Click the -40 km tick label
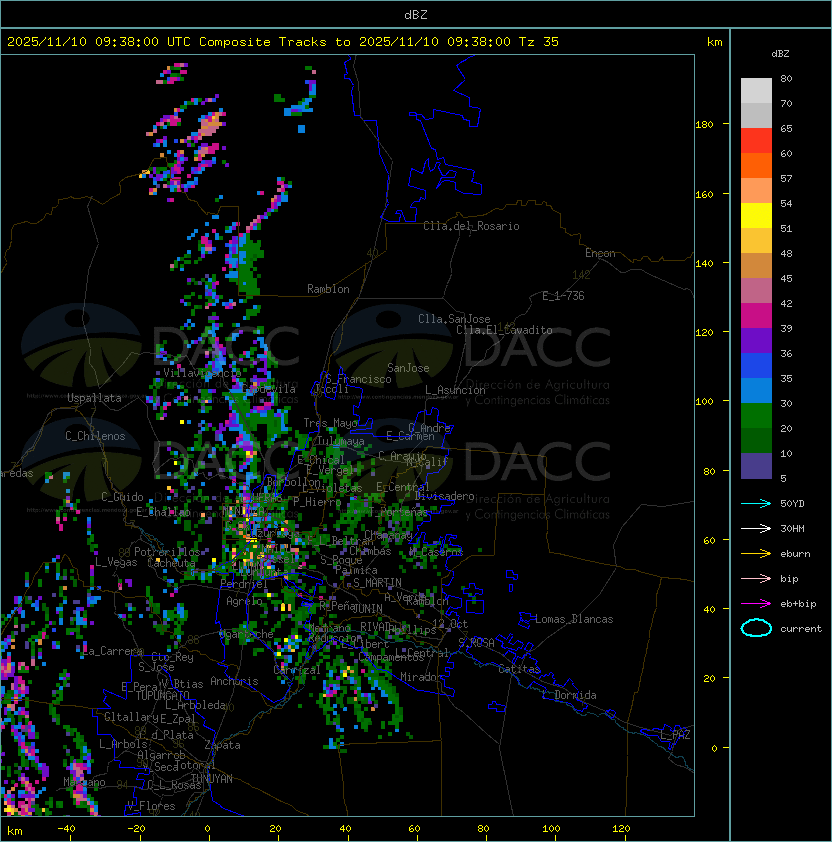Screen dimensions: 832x842 tap(66, 829)
